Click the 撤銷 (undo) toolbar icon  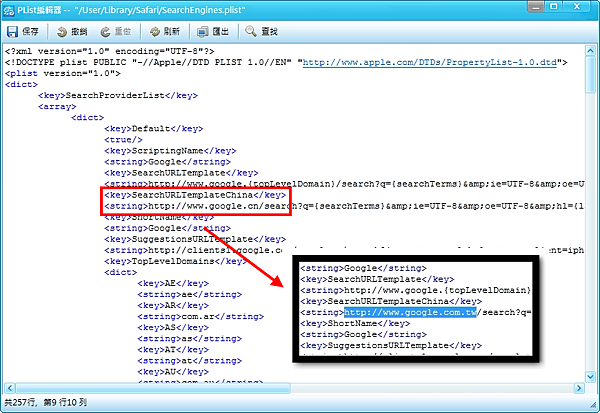(x=62, y=32)
